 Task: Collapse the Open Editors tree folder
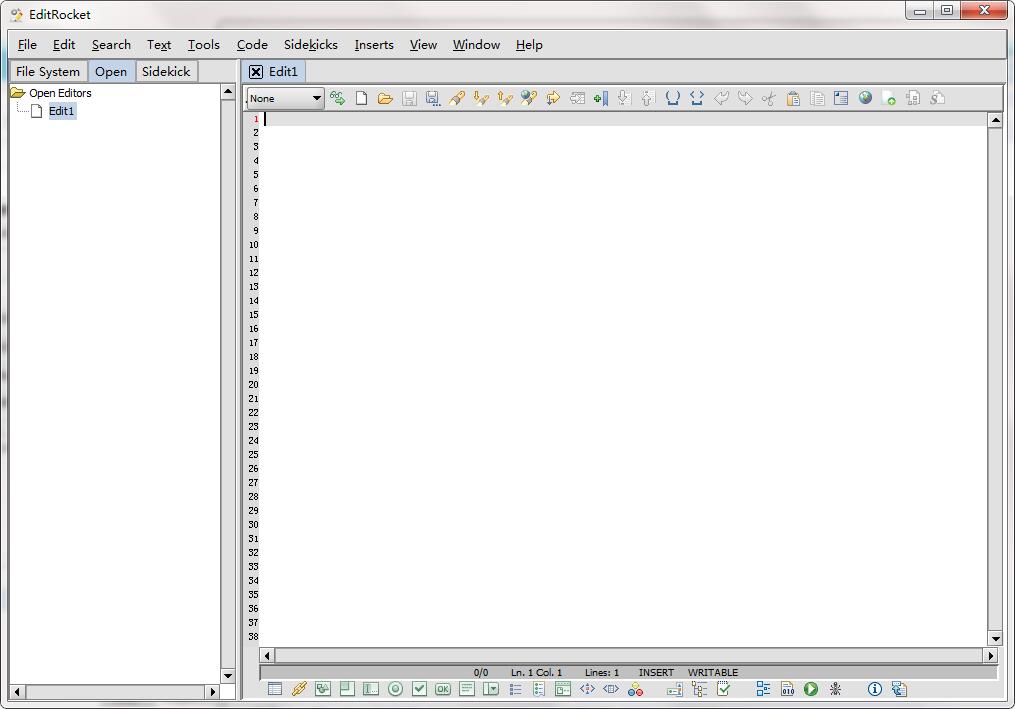tap(17, 93)
